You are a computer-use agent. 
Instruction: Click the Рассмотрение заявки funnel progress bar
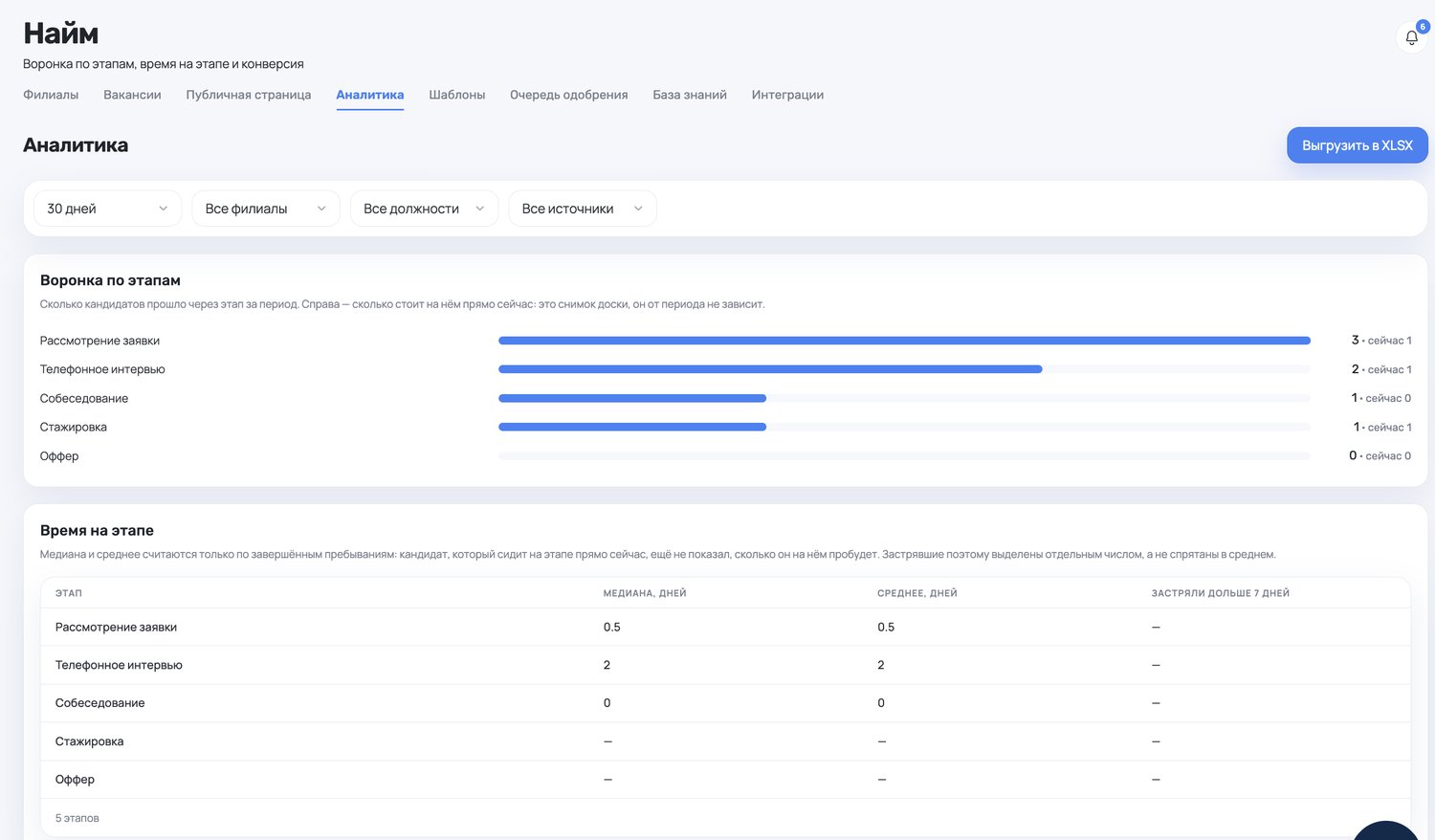click(904, 341)
